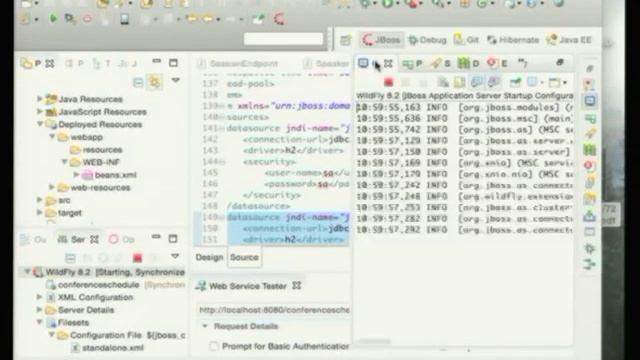Enable Prompt for Basic Authentication checkbox
This screenshot has height=360, width=640.
(x=213, y=346)
